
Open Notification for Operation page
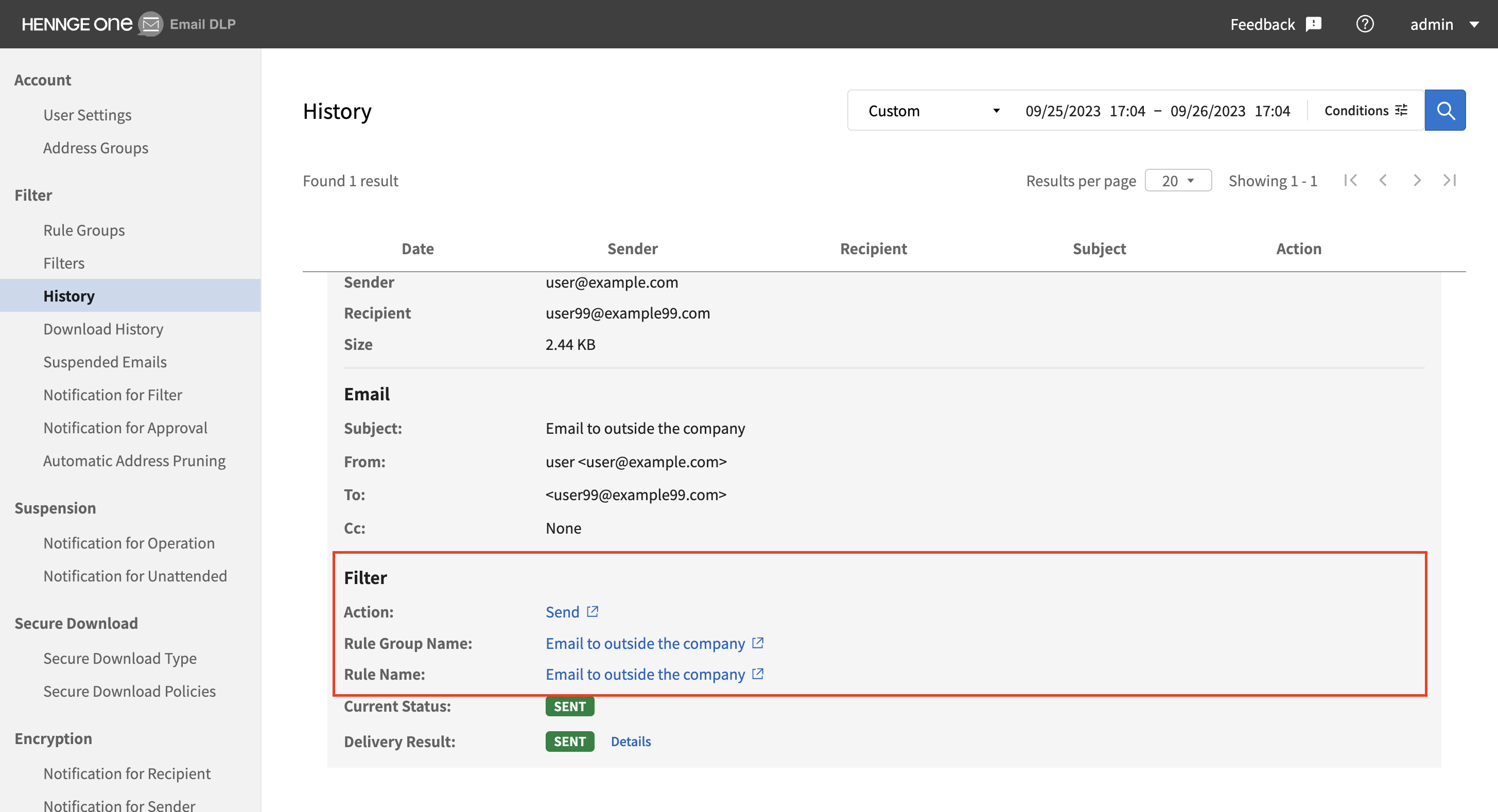click(129, 543)
